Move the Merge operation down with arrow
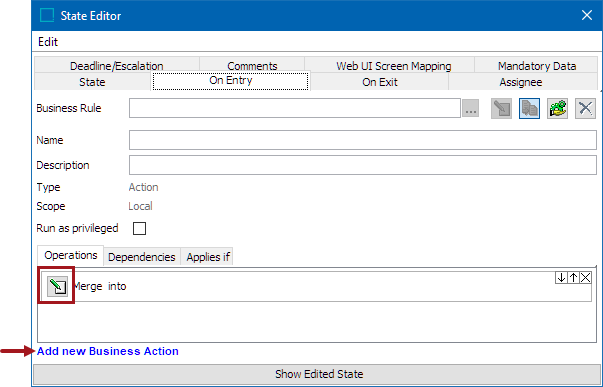 [x=561, y=277]
